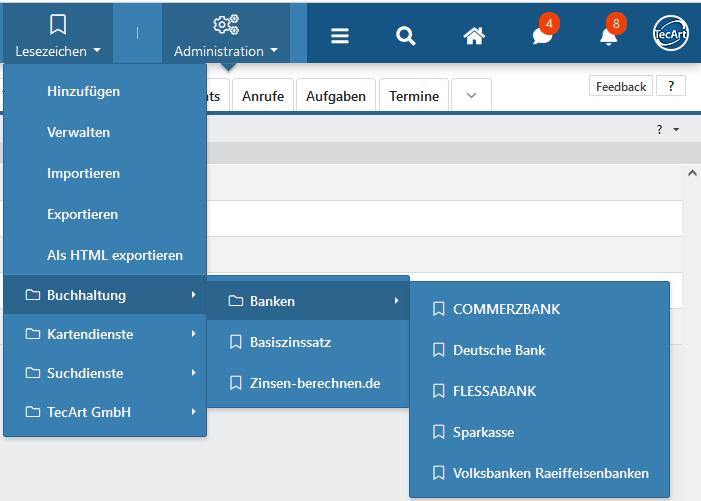
Task: Open notifications bell with 8 badge
Action: [608, 35]
